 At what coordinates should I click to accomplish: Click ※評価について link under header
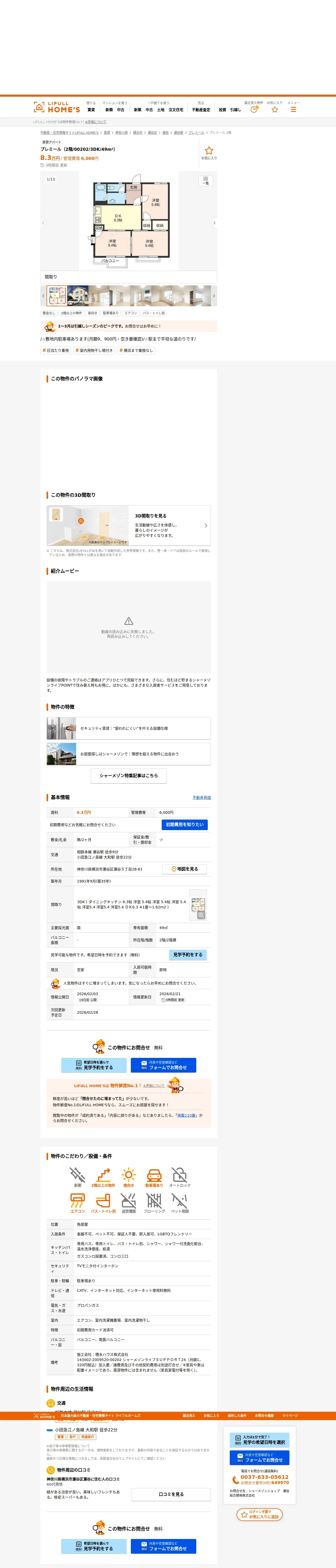tap(95, 122)
